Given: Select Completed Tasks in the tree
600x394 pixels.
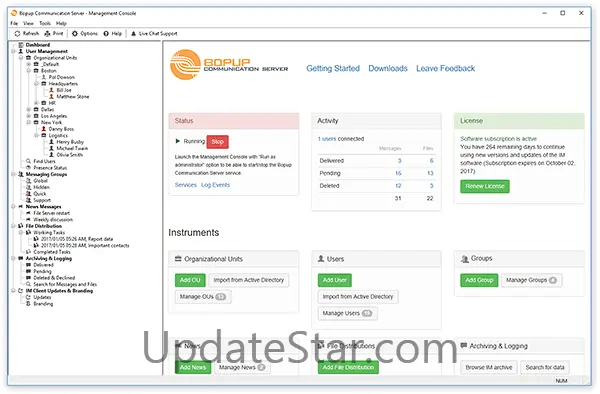Looking at the screenshot, I should (52, 252).
